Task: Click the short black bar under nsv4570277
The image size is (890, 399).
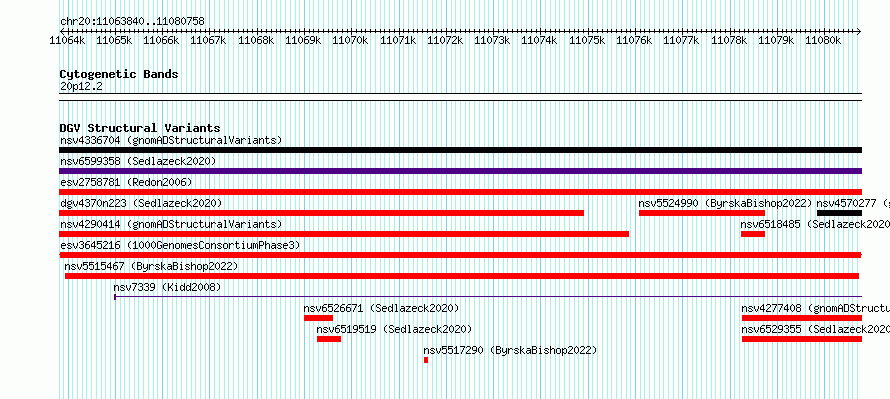Action: (x=839, y=213)
